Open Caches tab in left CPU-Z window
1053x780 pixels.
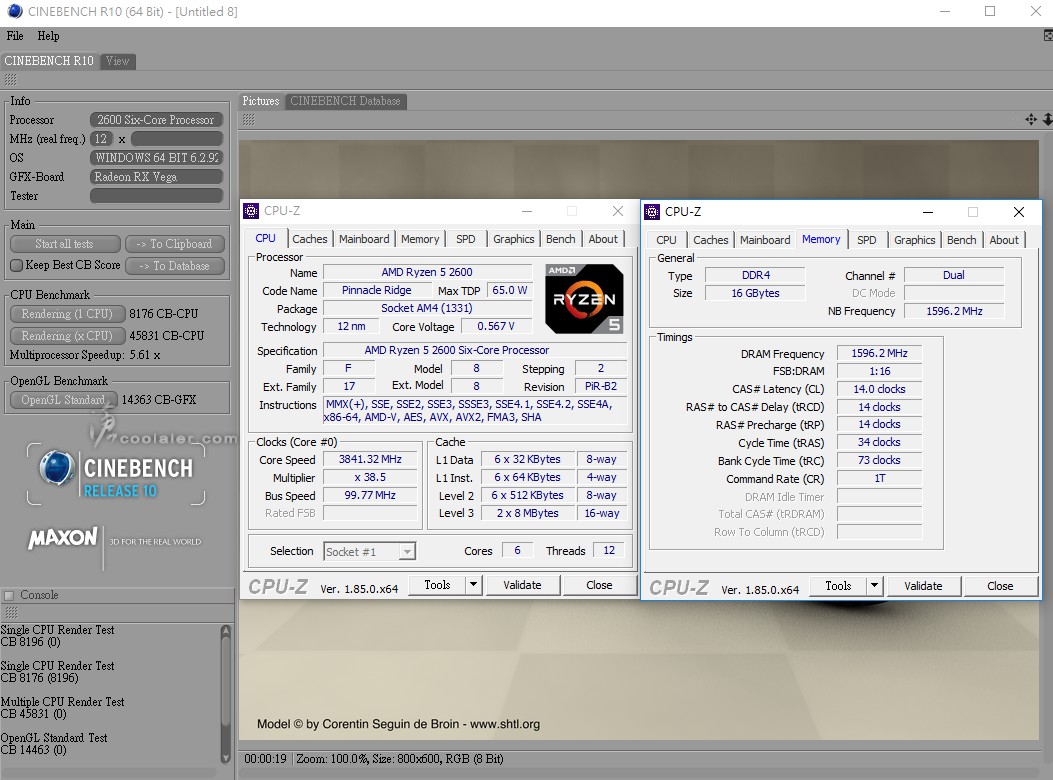tap(310, 239)
